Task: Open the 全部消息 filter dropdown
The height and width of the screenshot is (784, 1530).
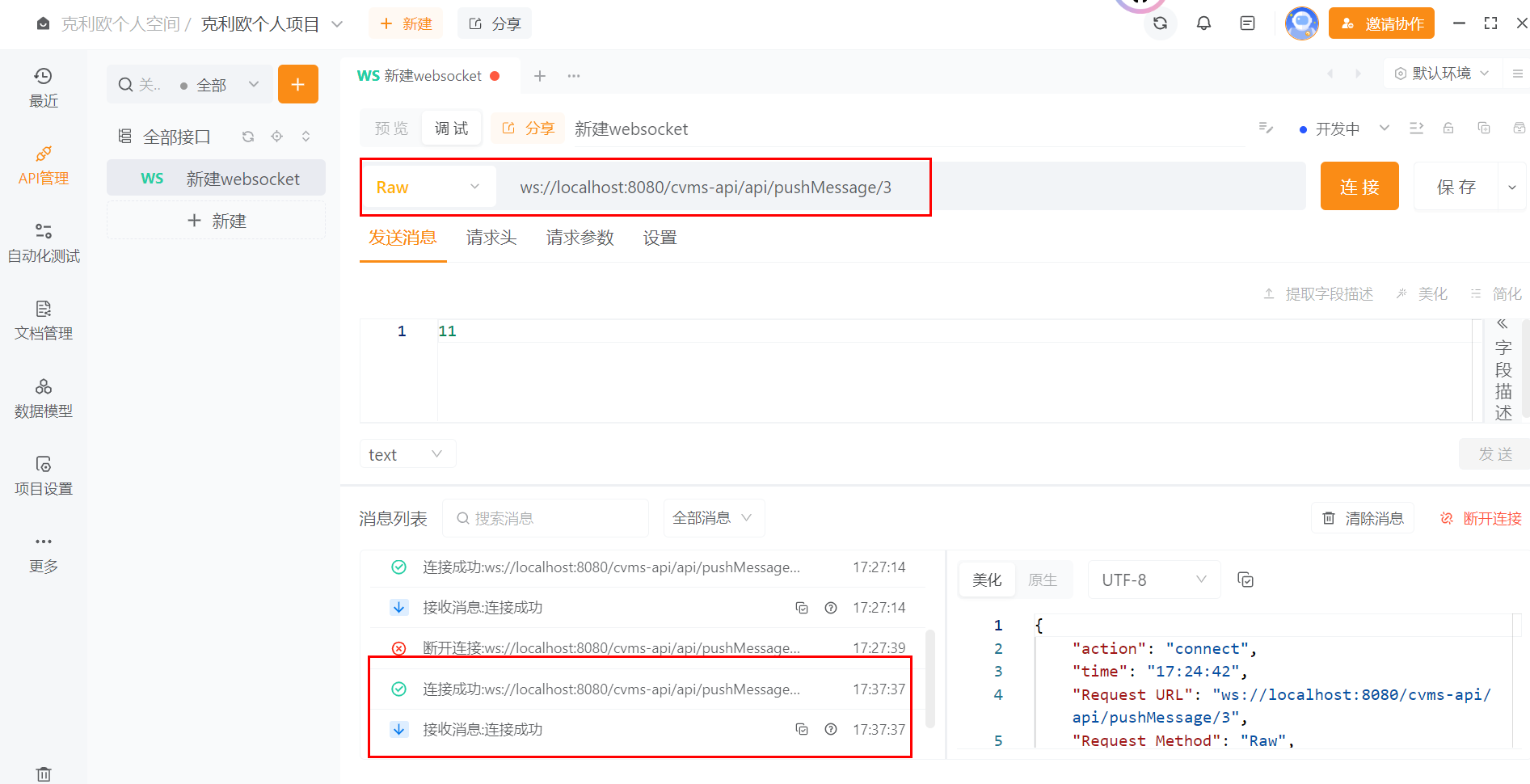Action: (x=713, y=518)
